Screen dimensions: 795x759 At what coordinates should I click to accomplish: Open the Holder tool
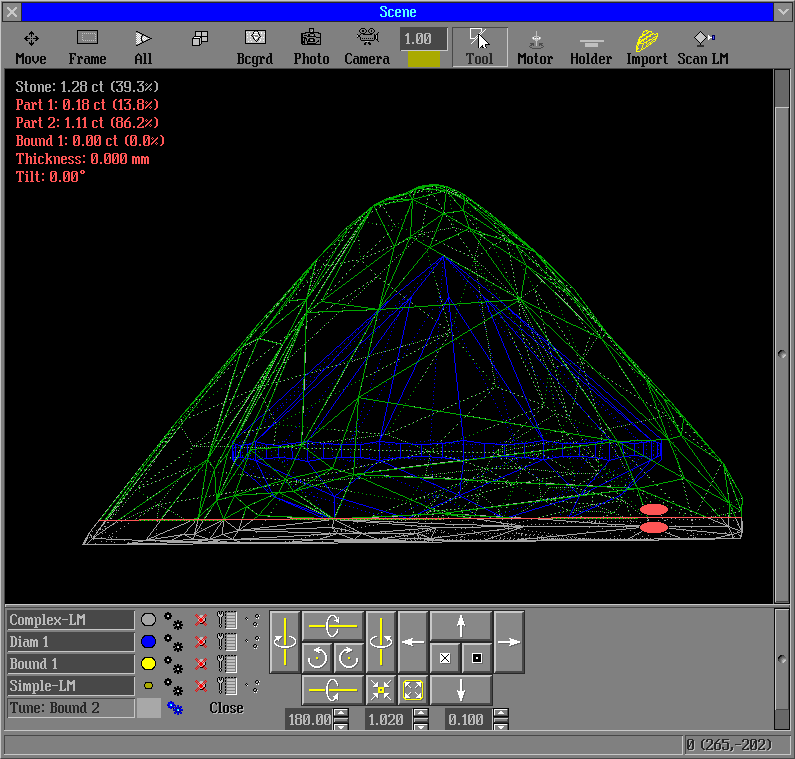point(591,47)
